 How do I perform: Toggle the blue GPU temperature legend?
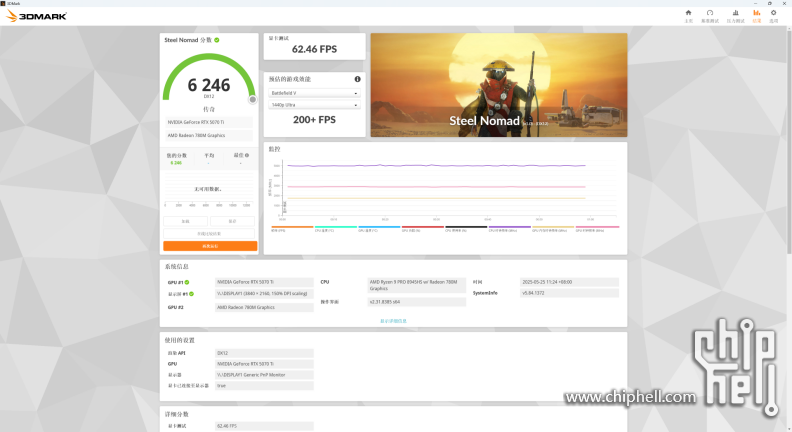(x=379, y=228)
